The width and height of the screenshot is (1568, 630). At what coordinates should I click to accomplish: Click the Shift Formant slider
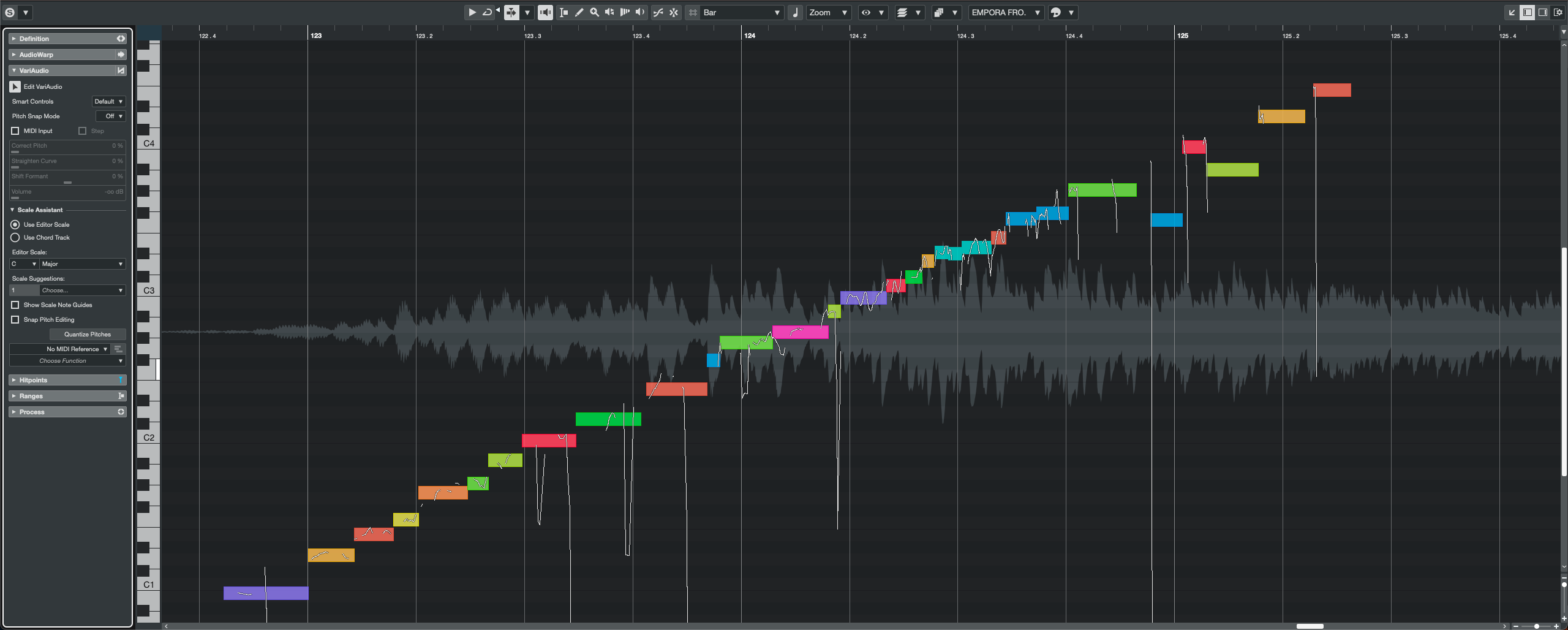pos(67,178)
